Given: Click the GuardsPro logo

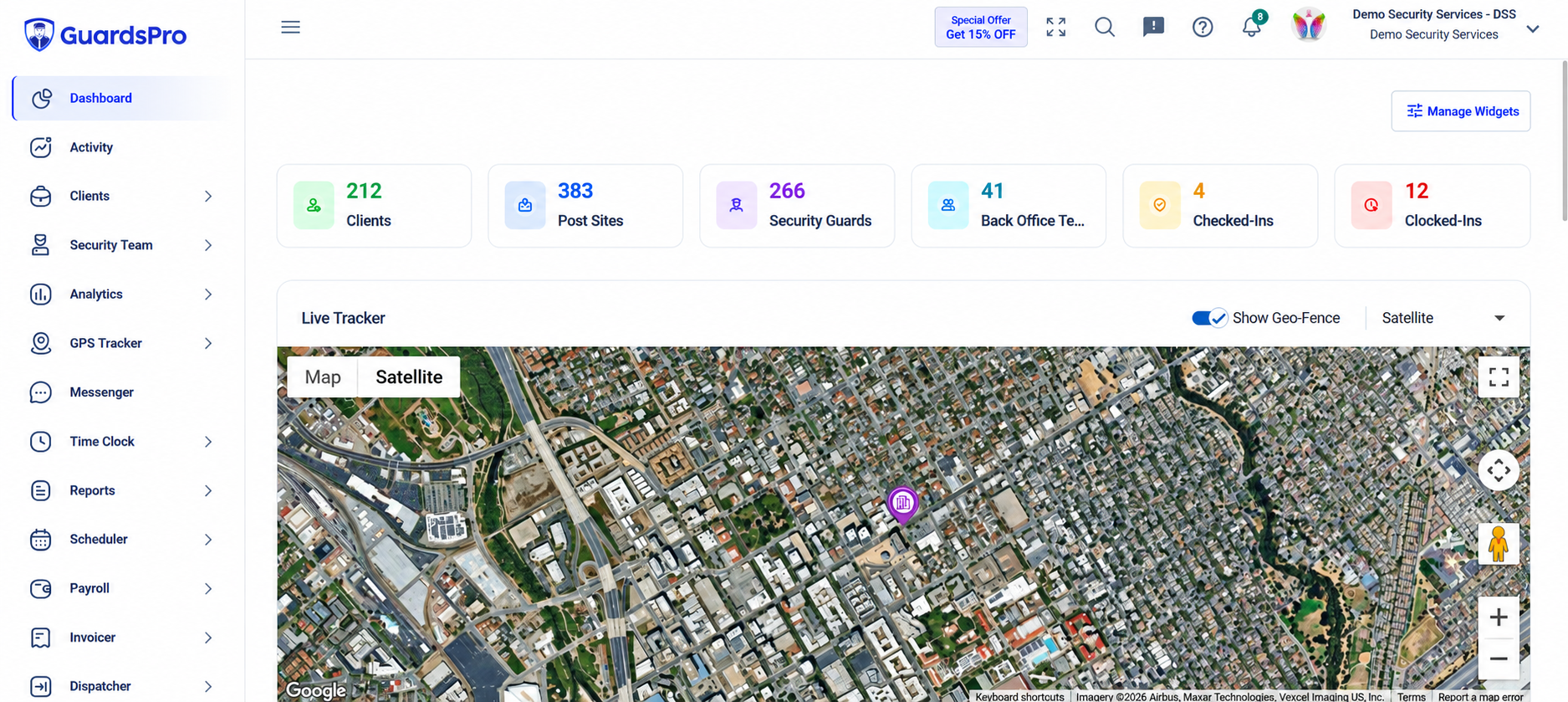Looking at the screenshot, I should pyautogui.click(x=105, y=35).
